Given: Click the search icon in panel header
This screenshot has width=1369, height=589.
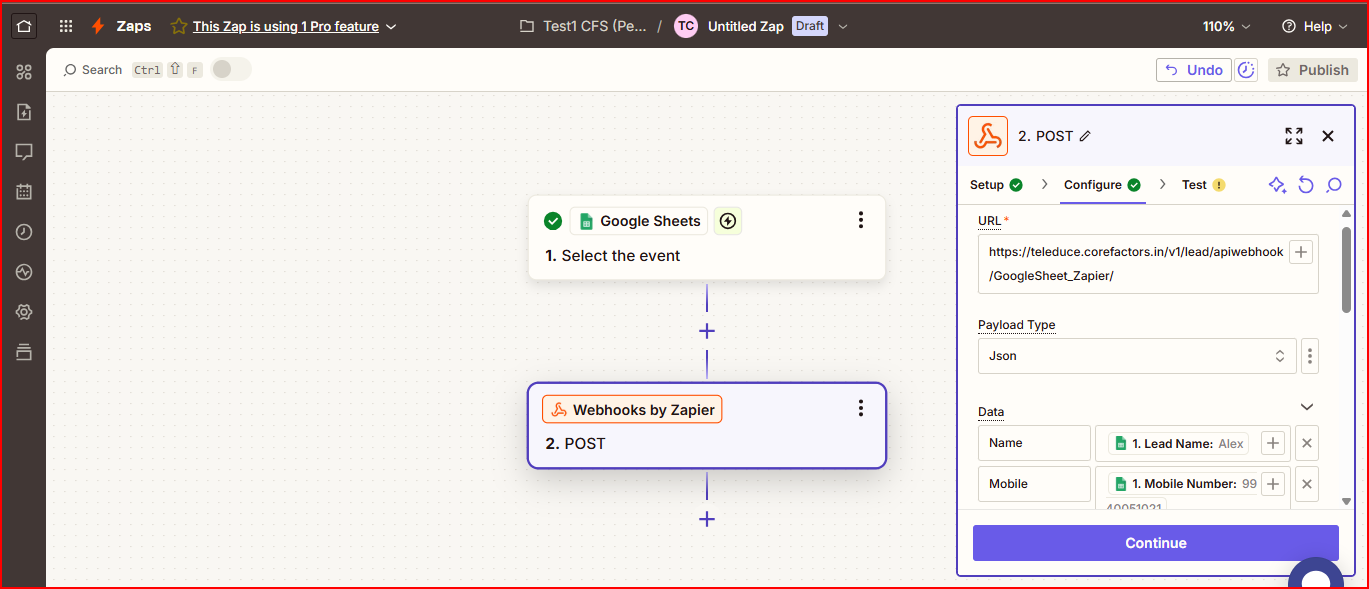Looking at the screenshot, I should click(x=1334, y=185).
